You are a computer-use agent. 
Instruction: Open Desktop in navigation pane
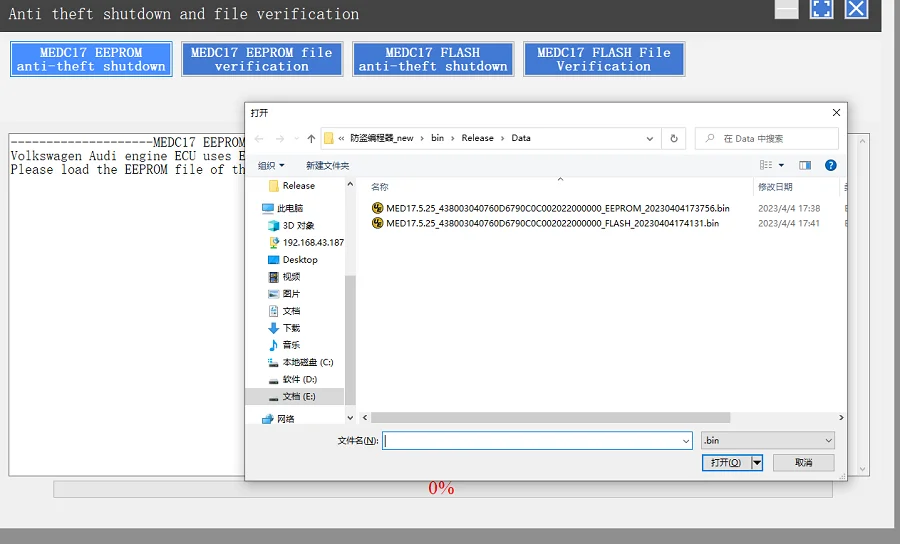click(x=300, y=259)
